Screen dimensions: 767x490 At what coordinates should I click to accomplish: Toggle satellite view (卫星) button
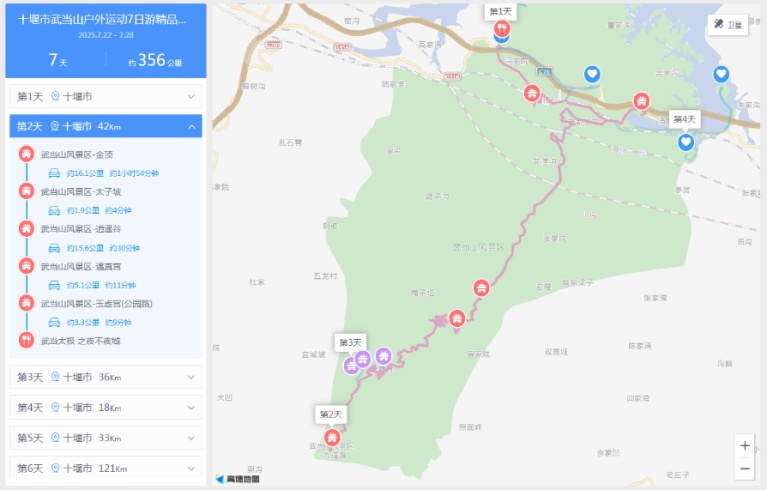pyautogui.click(x=727, y=24)
